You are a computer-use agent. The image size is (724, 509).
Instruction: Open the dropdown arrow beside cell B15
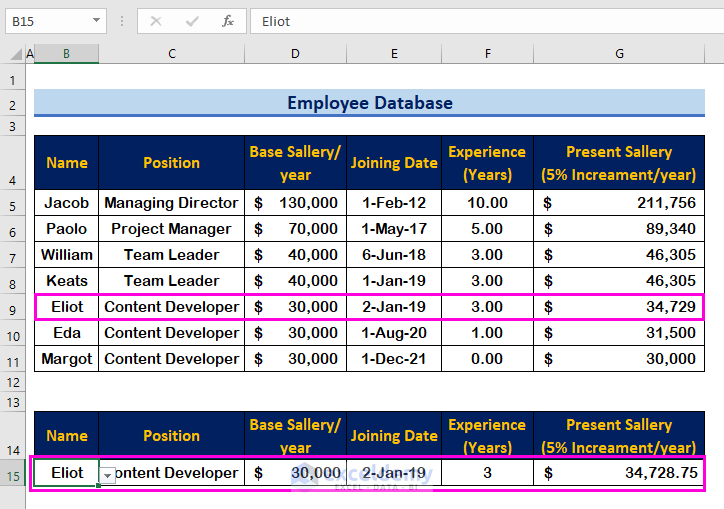pyautogui.click(x=108, y=476)
